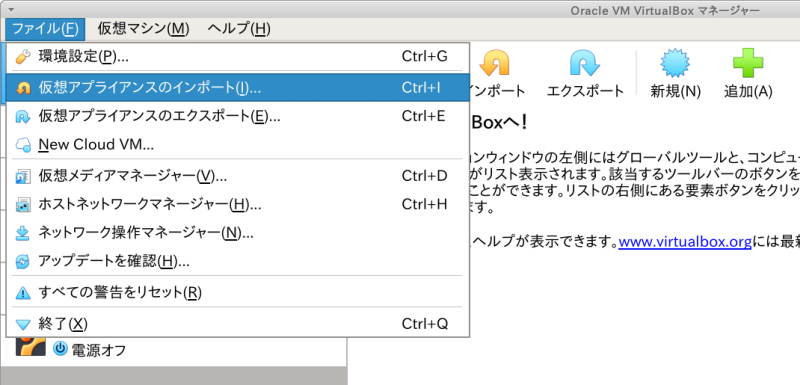Screen dimensions: 800x385
Task: Click the title bar window menu arrow
Action: pyautogui.click(x=11, y=10)
